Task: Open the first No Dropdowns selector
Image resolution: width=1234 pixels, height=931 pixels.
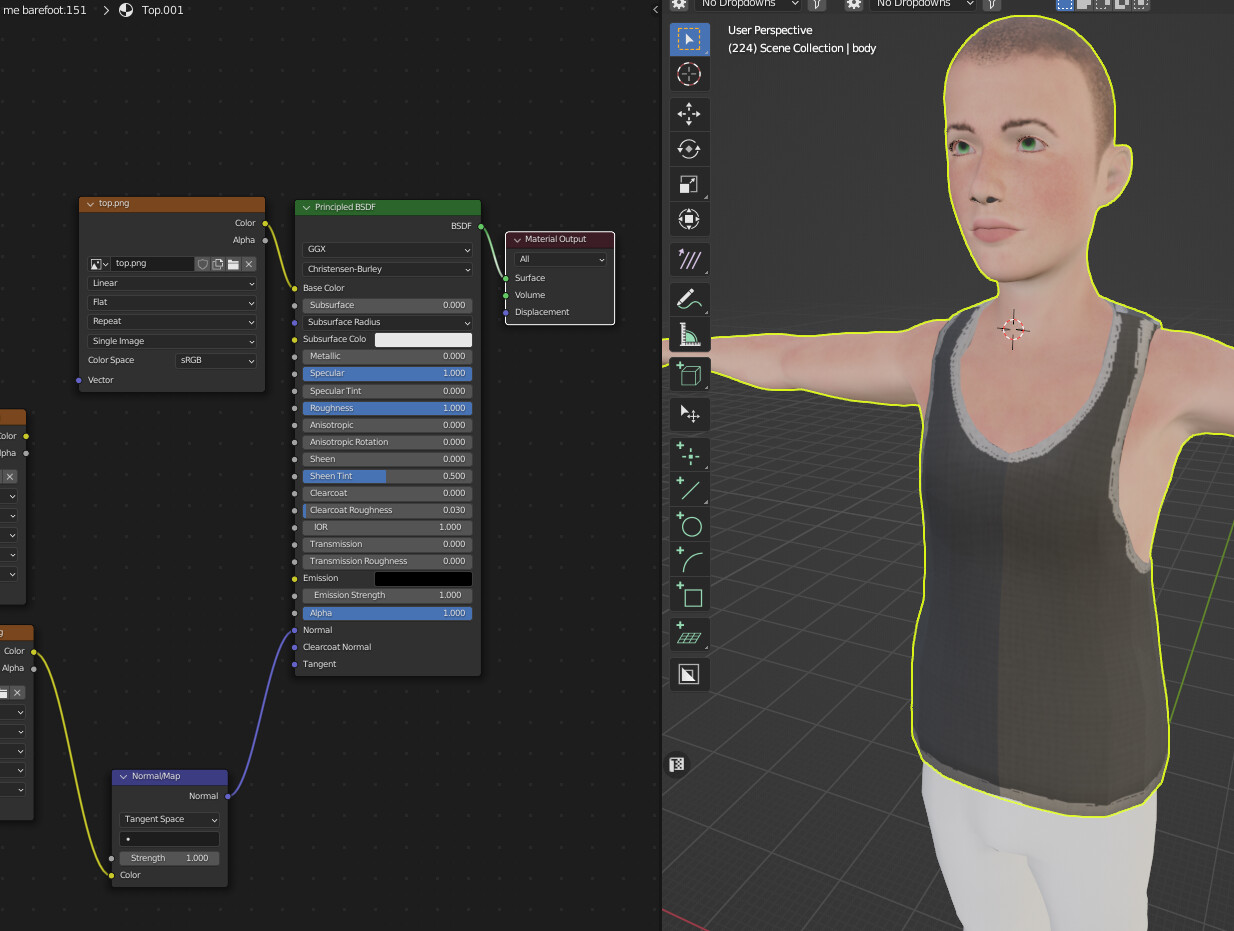Action: coord(749,4)
